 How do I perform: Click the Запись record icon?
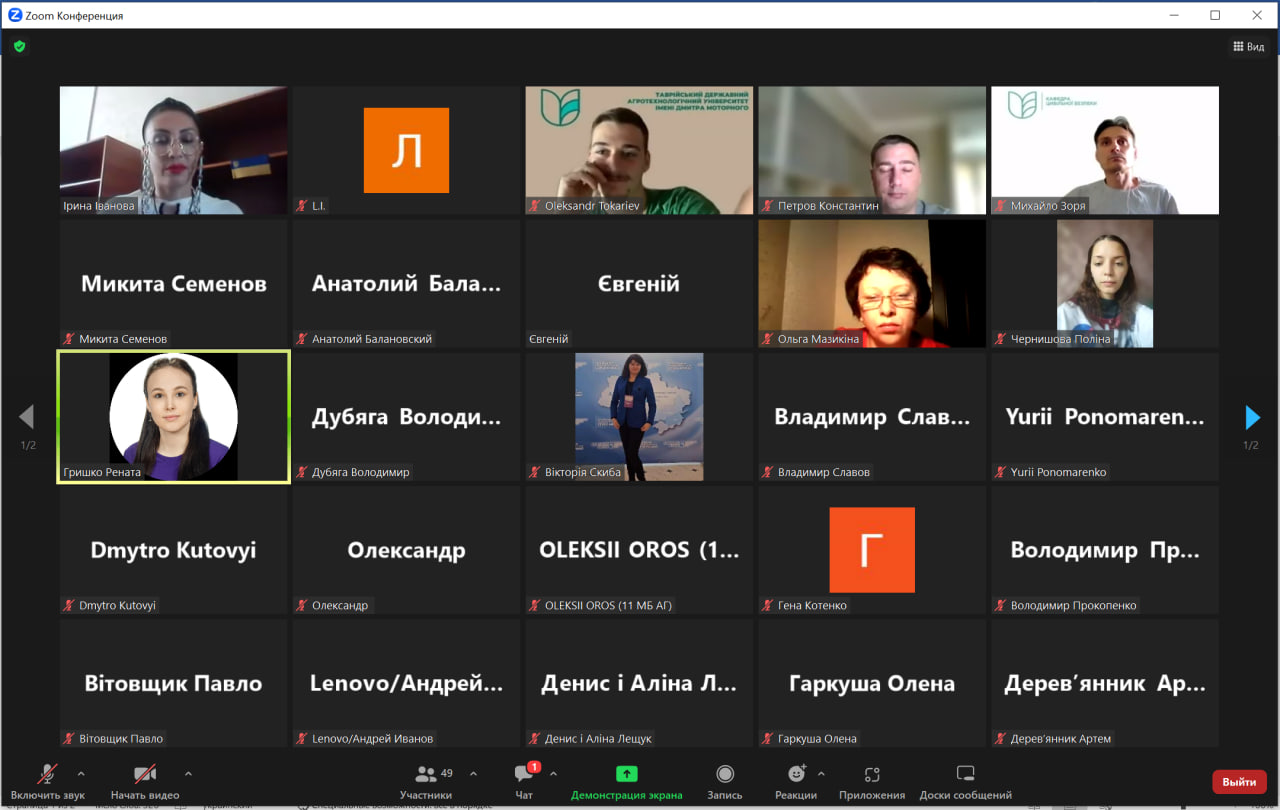[725, 780]
